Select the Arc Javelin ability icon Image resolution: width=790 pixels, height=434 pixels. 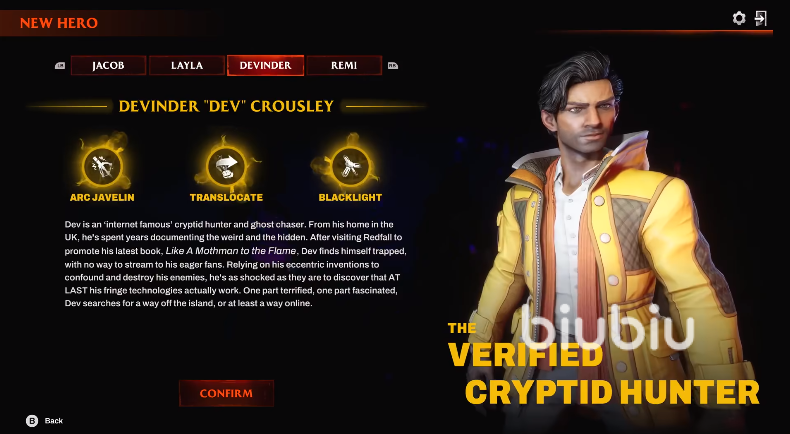click(x=102, y=166)
